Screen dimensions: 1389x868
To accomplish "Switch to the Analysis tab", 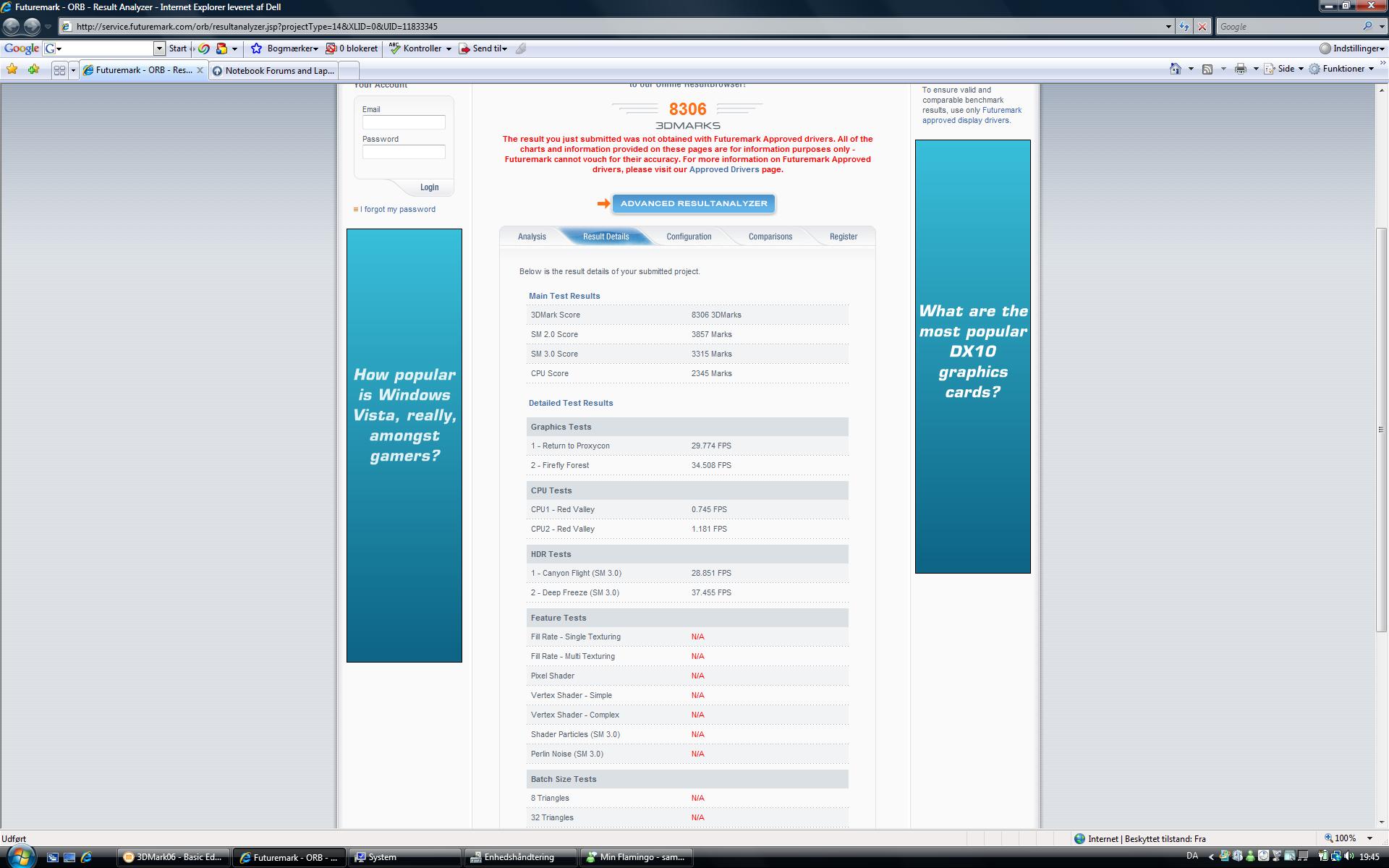I will (532, 237).
